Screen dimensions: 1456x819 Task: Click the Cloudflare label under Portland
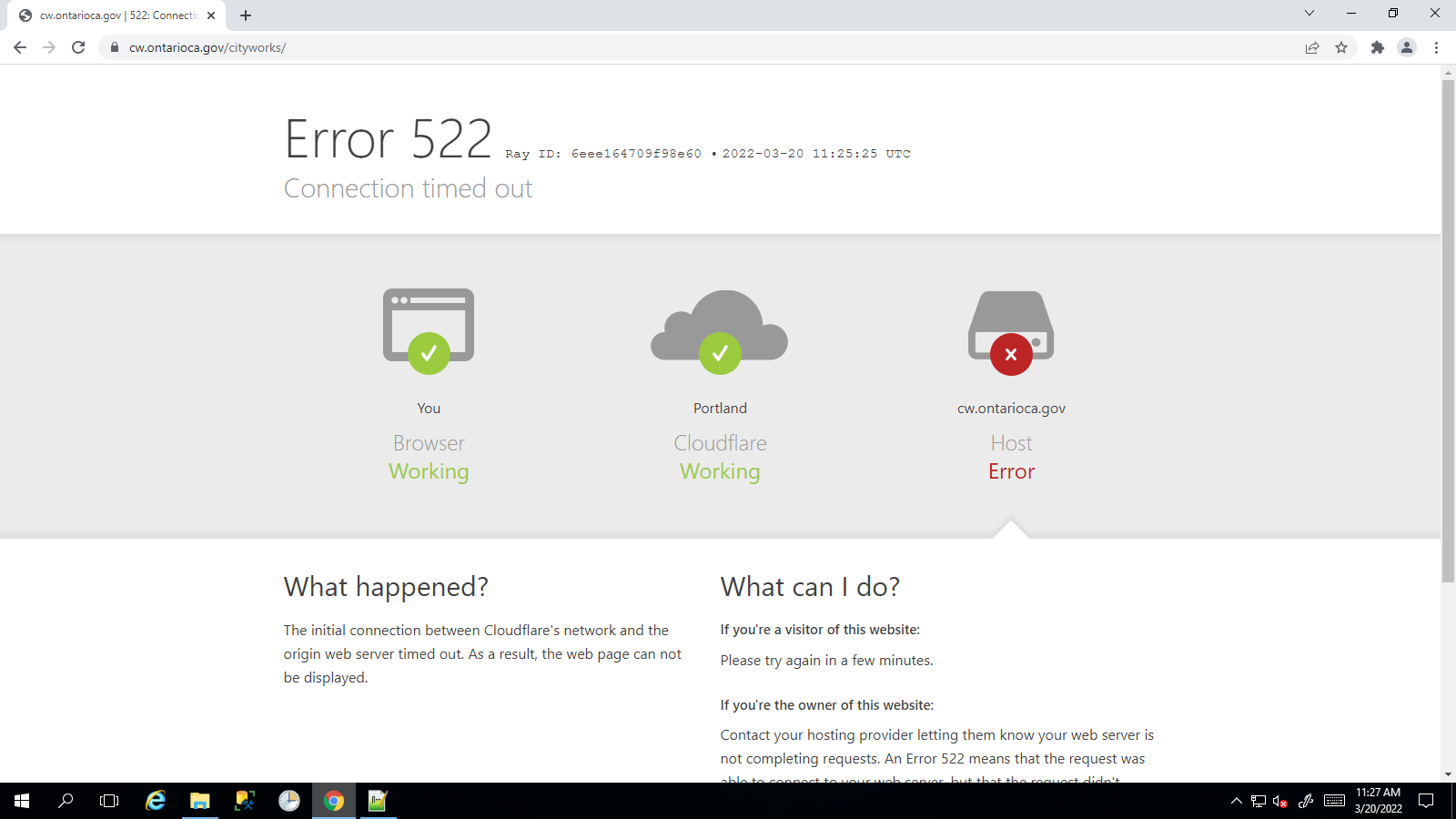(x=720, y=443)
